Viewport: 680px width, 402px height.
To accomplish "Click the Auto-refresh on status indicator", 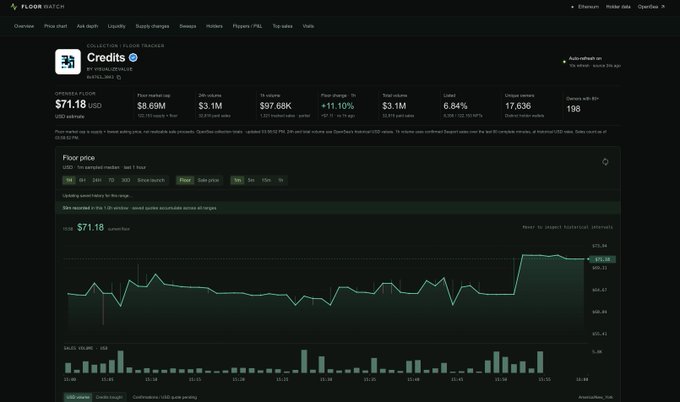I will (x=585, y=58).
